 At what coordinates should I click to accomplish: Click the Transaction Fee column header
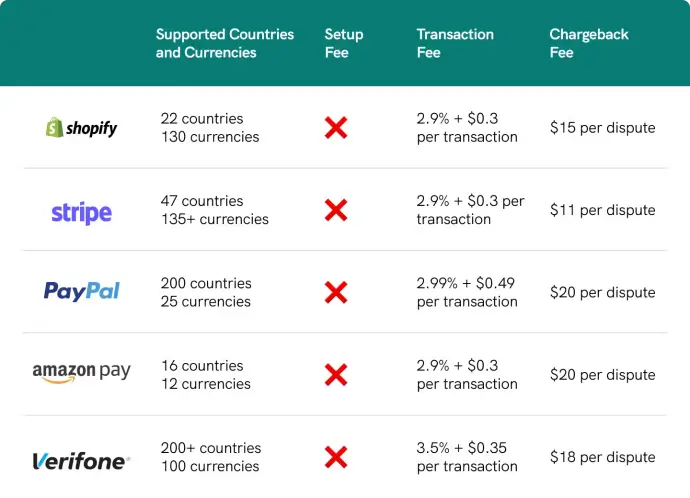(x=455, y=43)
